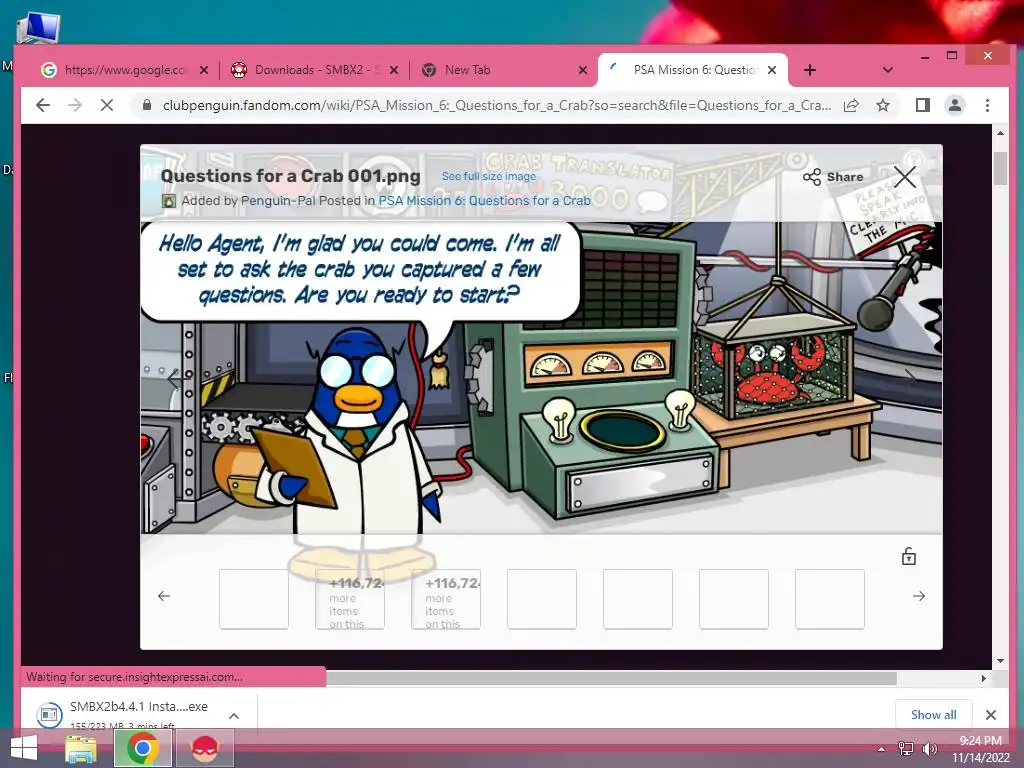Viewport: 1024px width, 768px height.
Task: Open PSA Mission 6: Questions for a Crab link
Action: click(485, 200)
